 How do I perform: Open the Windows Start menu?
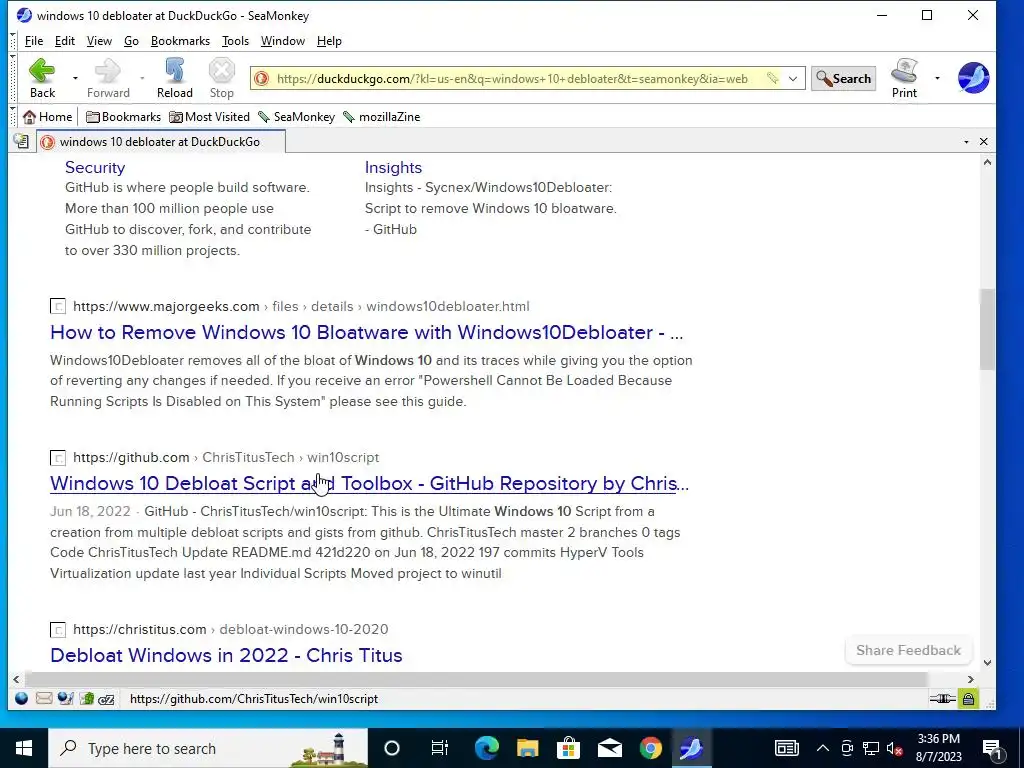click(x=24, y=748)
